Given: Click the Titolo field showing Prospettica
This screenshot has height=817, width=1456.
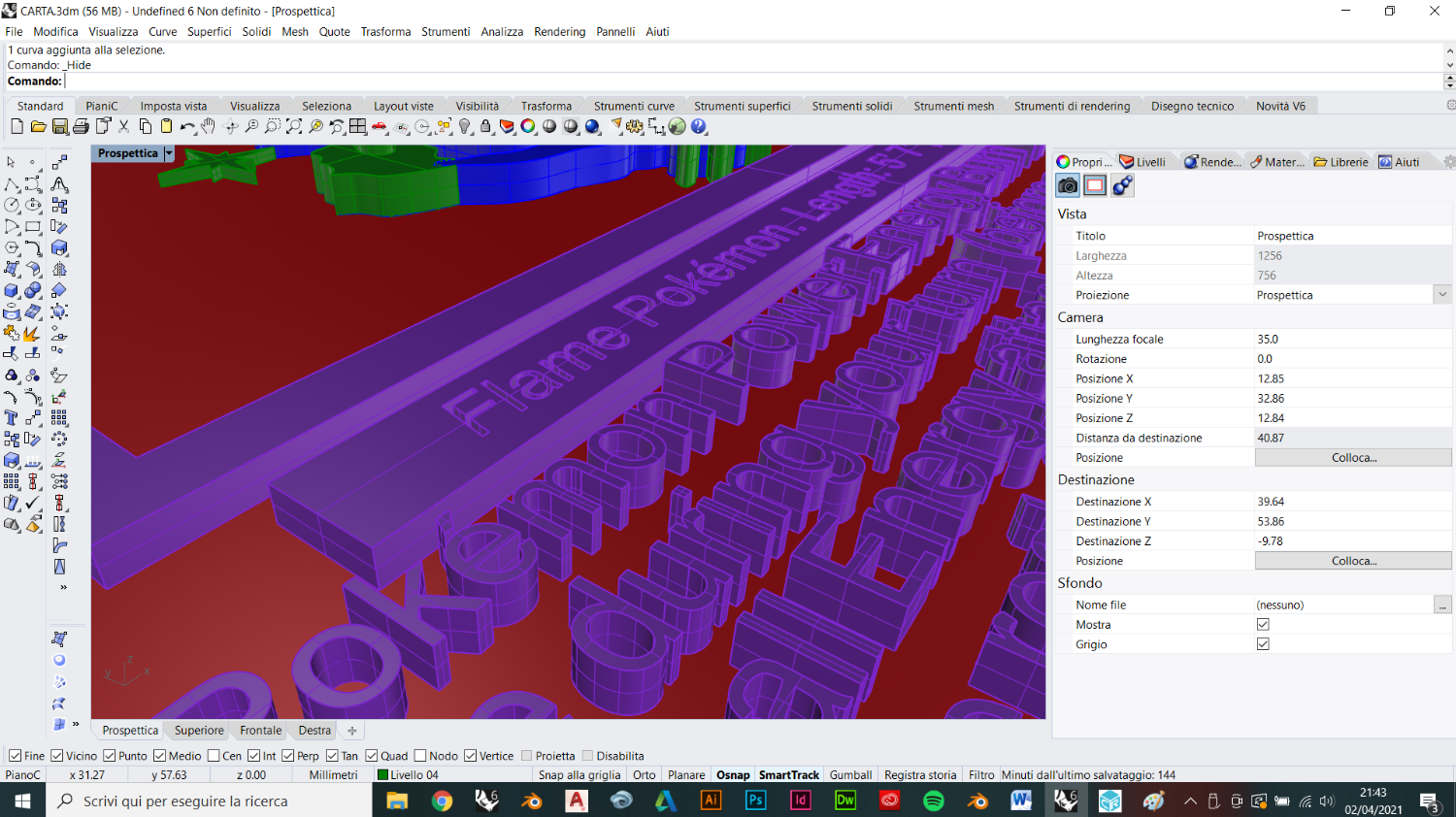Looking at the screenshot, I should tap(1353, 236).
